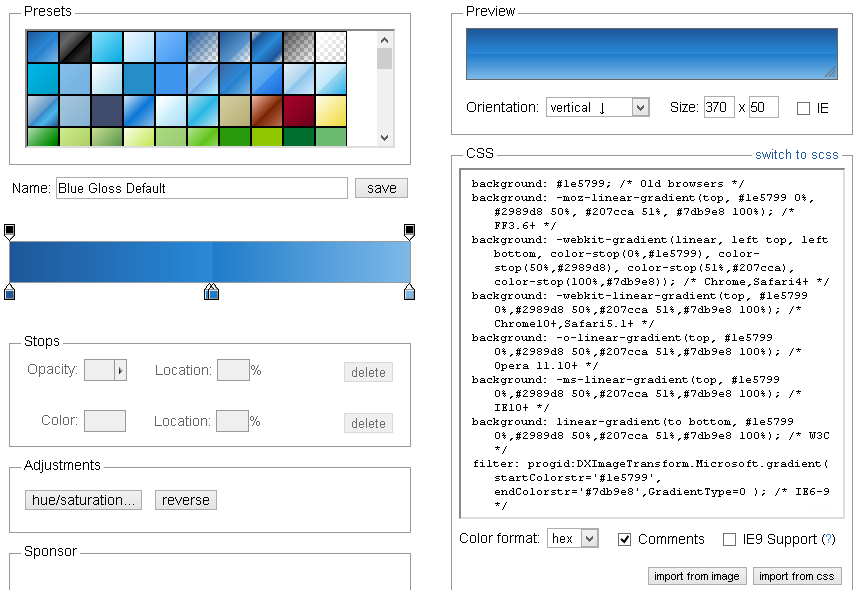
Task: Click presets scrollbar down arrow
Action: click(x=385, y=137)
